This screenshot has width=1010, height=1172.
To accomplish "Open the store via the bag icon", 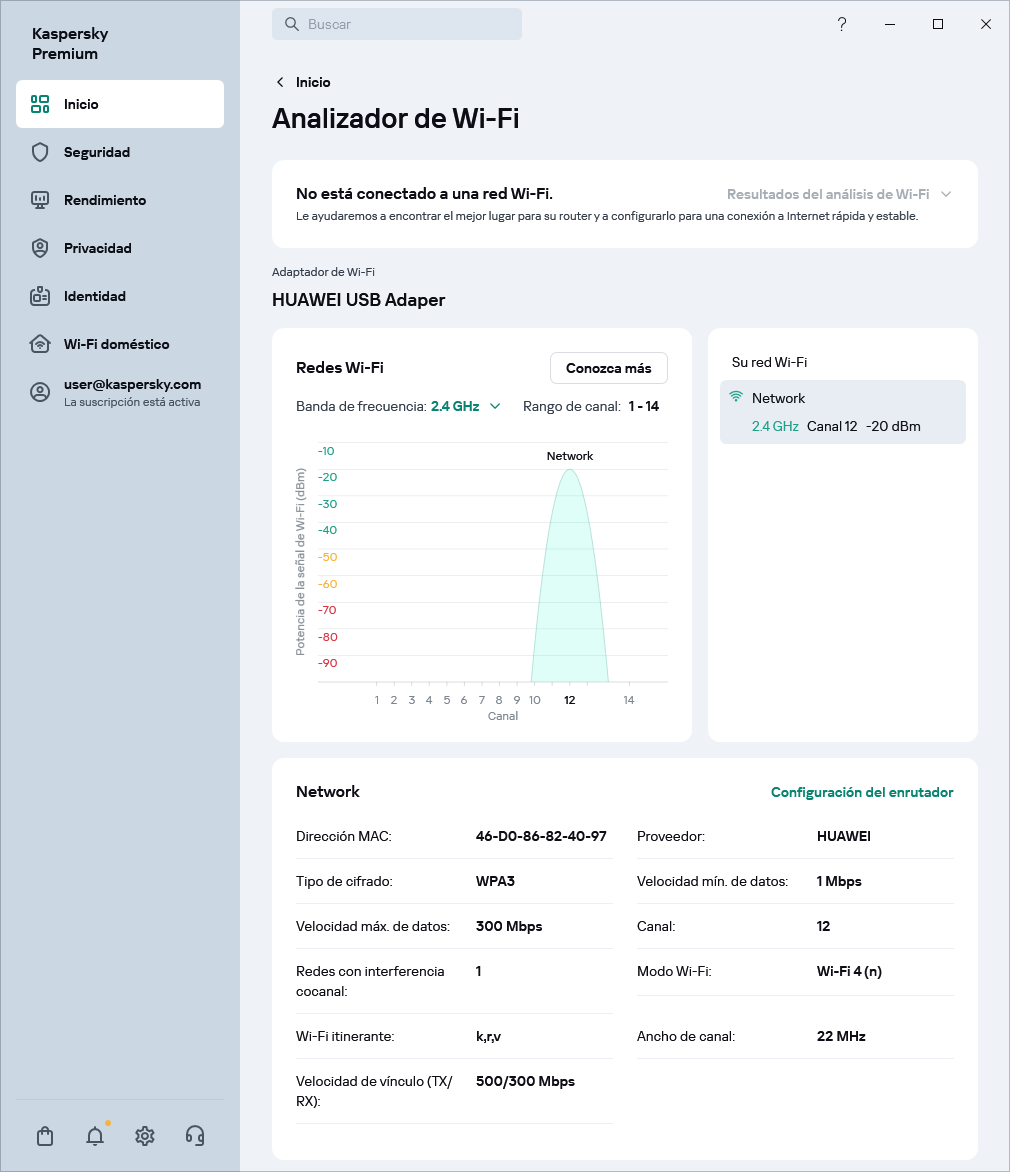I will click(44, 1136).
